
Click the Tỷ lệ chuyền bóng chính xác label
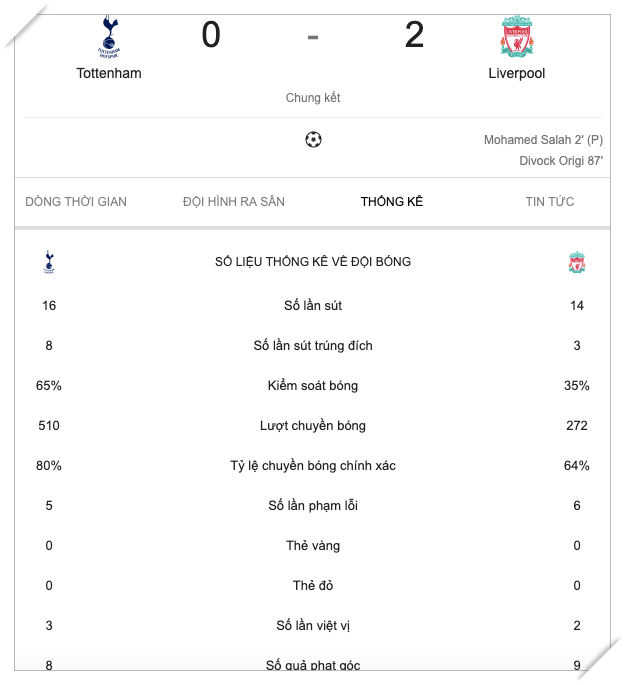[313, 466]
